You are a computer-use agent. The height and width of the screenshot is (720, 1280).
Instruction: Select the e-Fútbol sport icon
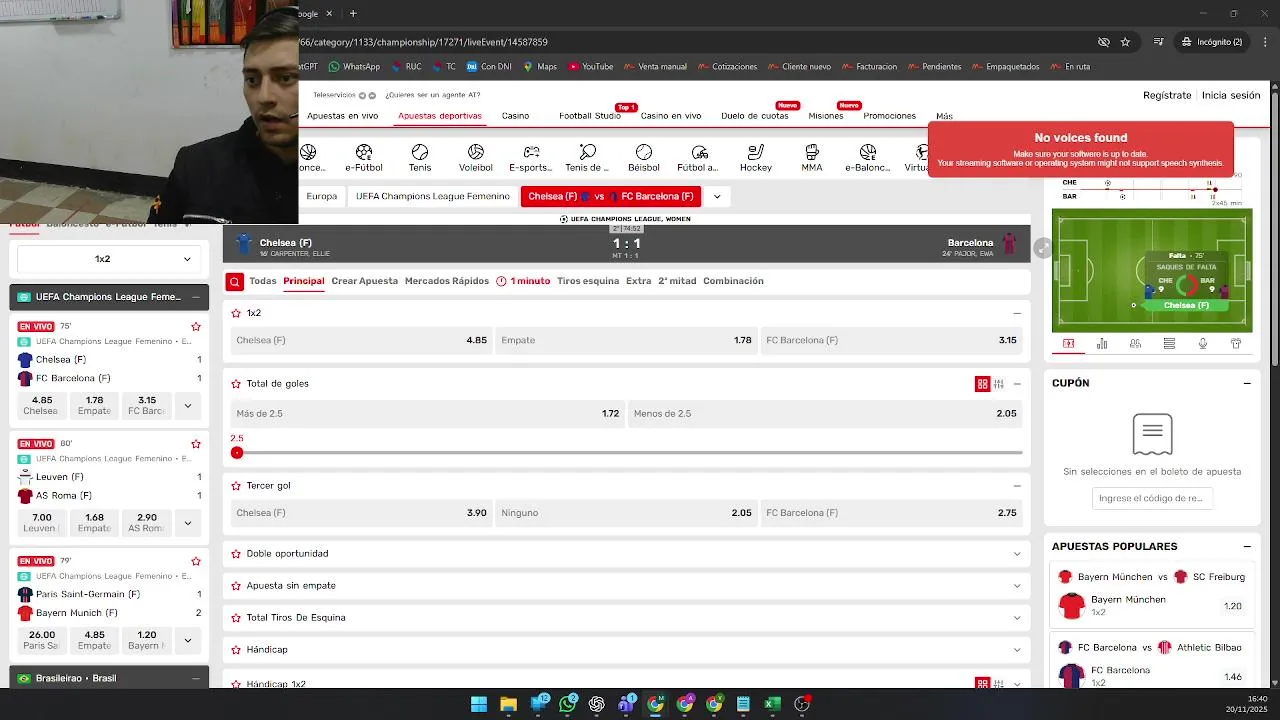pos(364,152)
